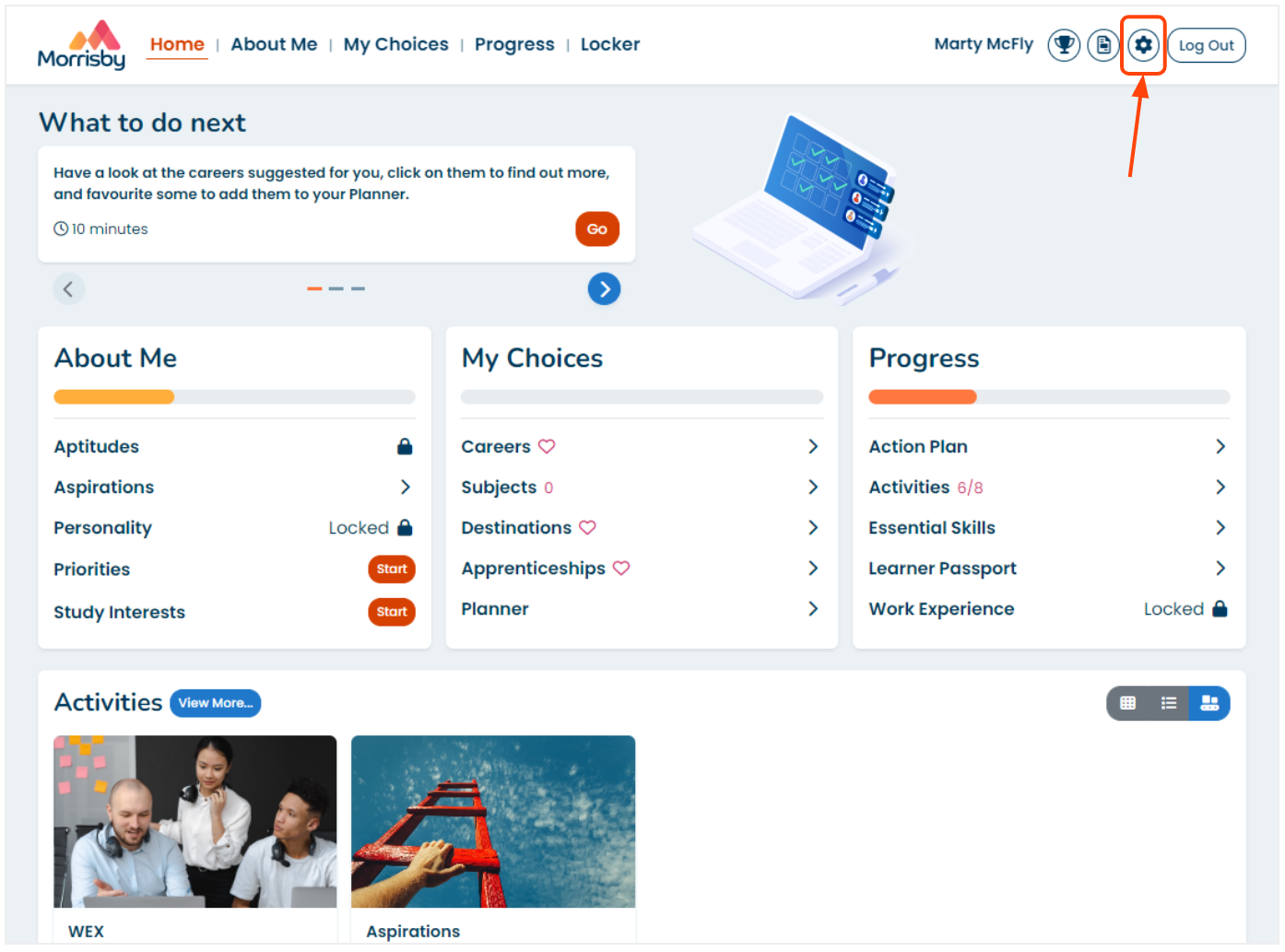Expand the Aspirations row chevron
The height and width of the screenshot is (952, 1285).
click(405, 487)
